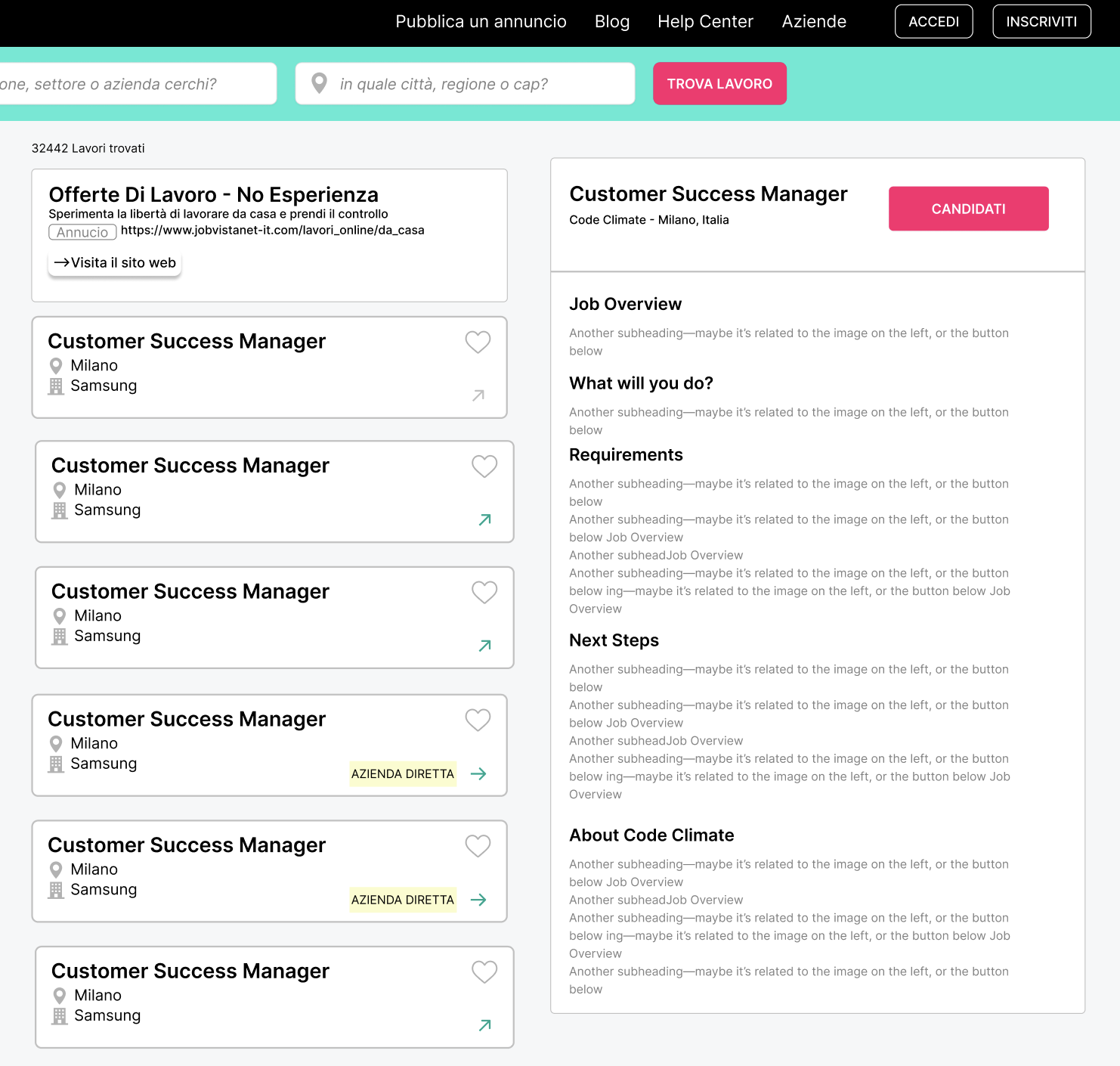Click the About Code Climate heading
1120x1066 pixels.
click(x=651, y=835)
